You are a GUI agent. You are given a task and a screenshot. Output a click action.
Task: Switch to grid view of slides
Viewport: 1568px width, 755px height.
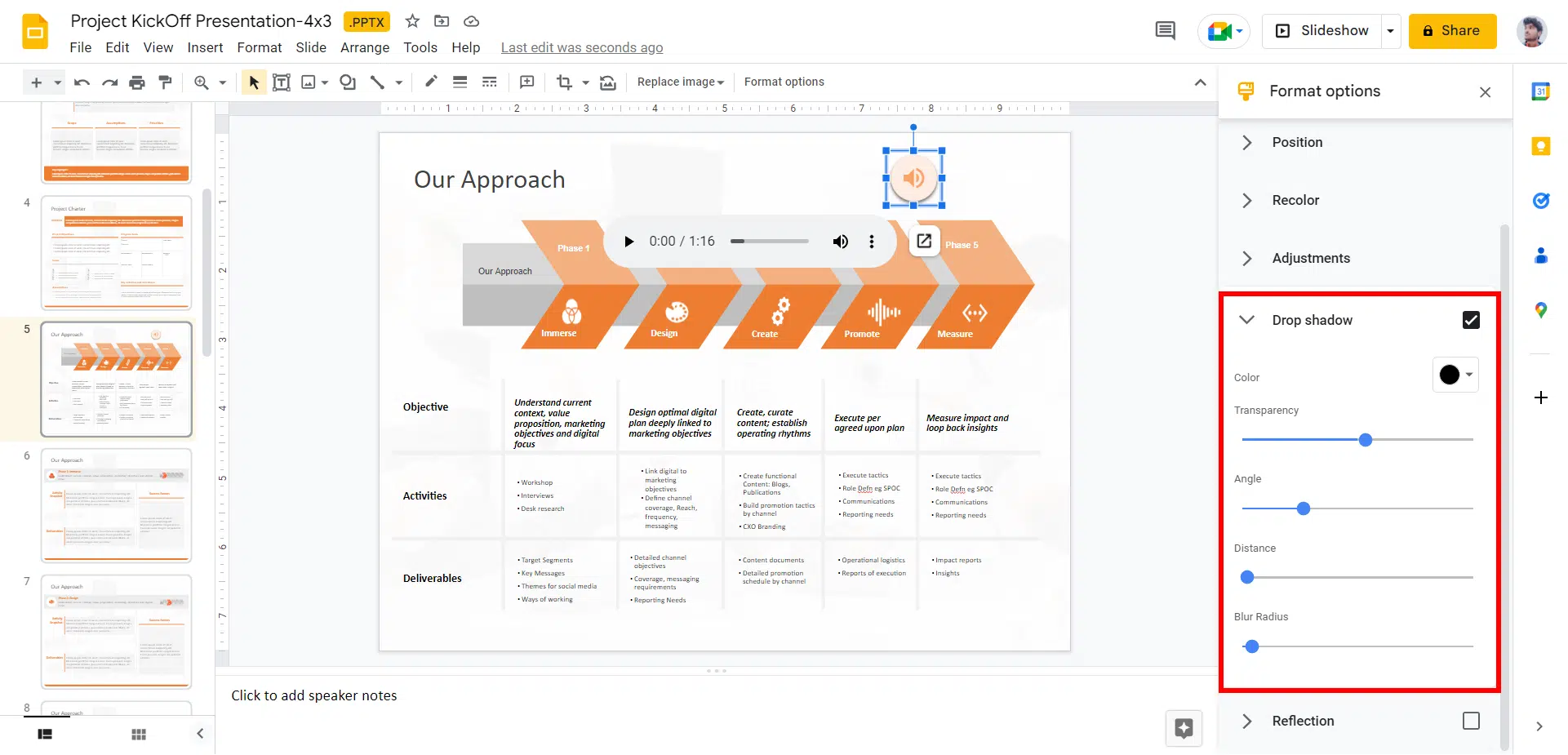(139, 734)
